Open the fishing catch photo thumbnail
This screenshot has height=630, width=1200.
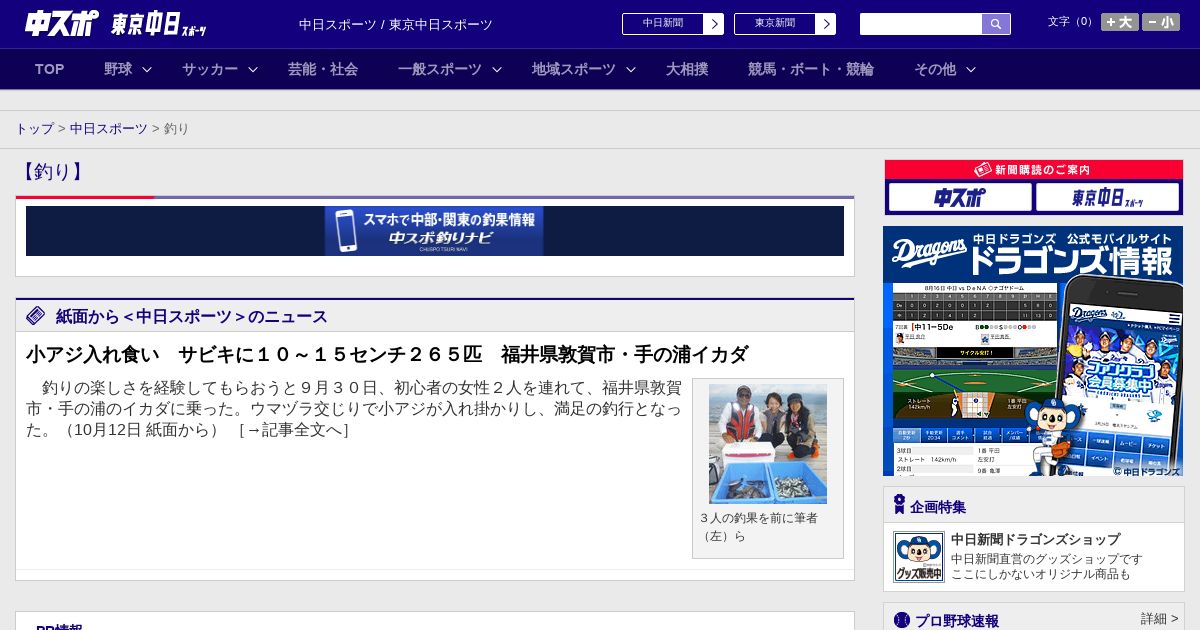(x=767, y=443)
